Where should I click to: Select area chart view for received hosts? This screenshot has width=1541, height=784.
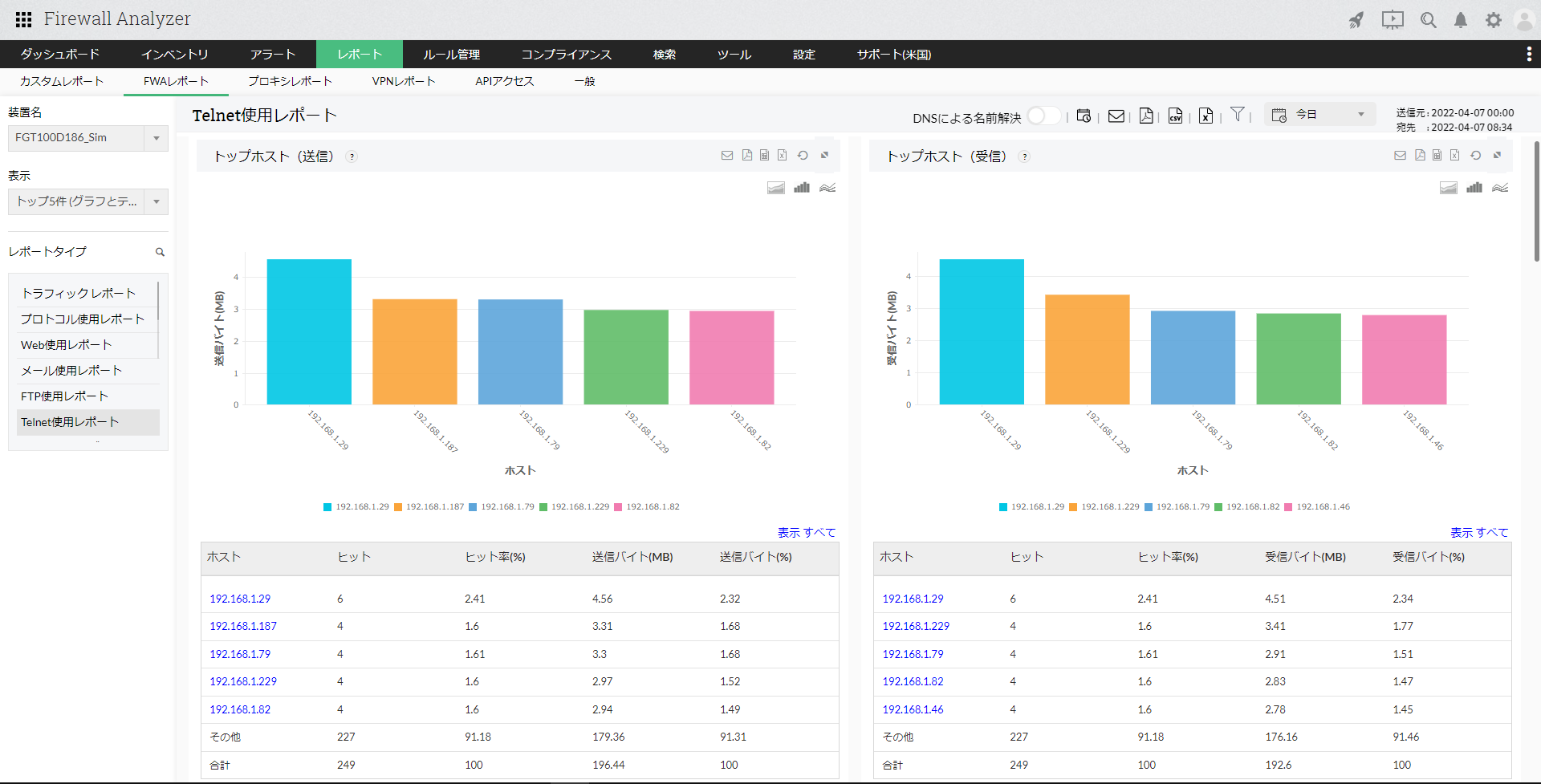pyautogui.click(x=1449, y=188)
